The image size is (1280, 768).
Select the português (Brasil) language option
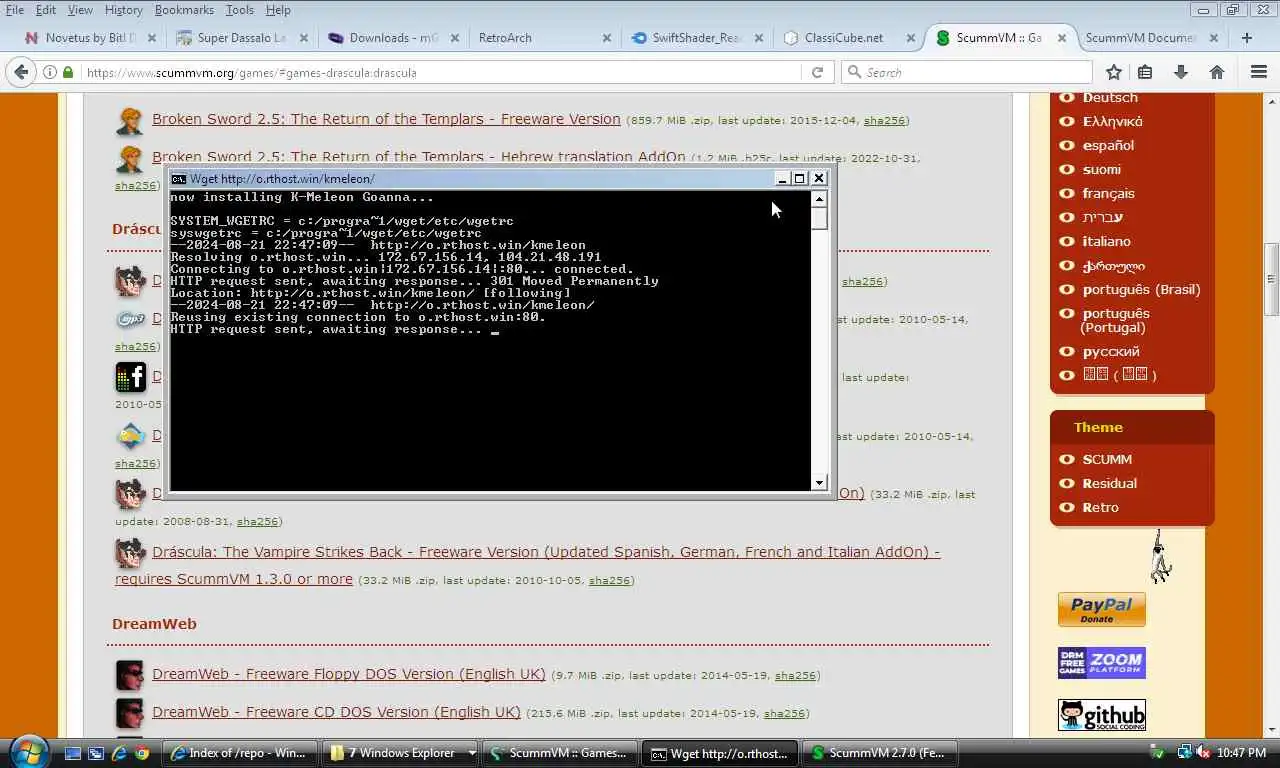pyautogui.click(x=1141, y=289)
